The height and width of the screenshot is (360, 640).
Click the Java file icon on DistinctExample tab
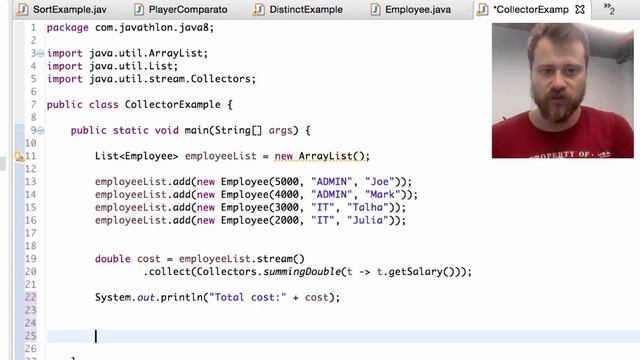point(259,9)
